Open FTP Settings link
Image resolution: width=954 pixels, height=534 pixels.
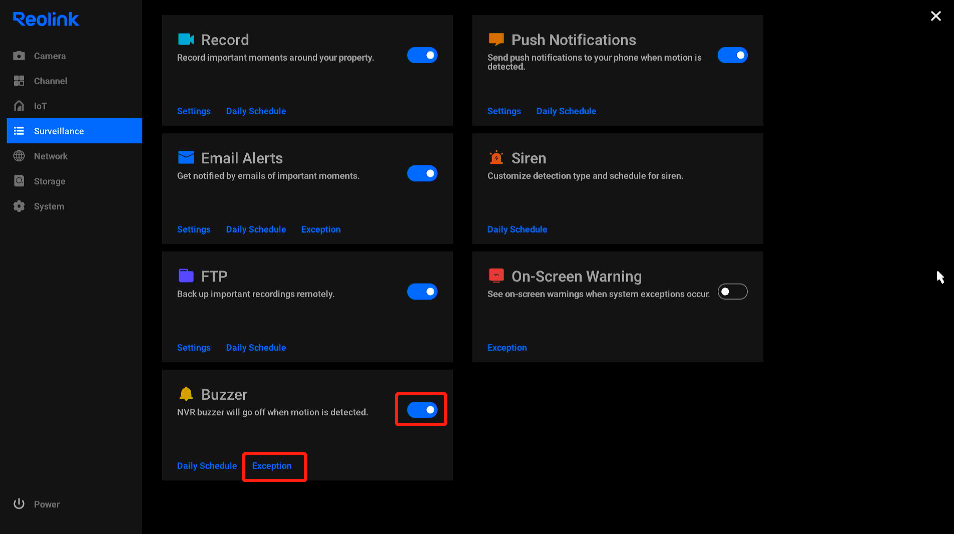pyautogui.click(x=193, y=348)
